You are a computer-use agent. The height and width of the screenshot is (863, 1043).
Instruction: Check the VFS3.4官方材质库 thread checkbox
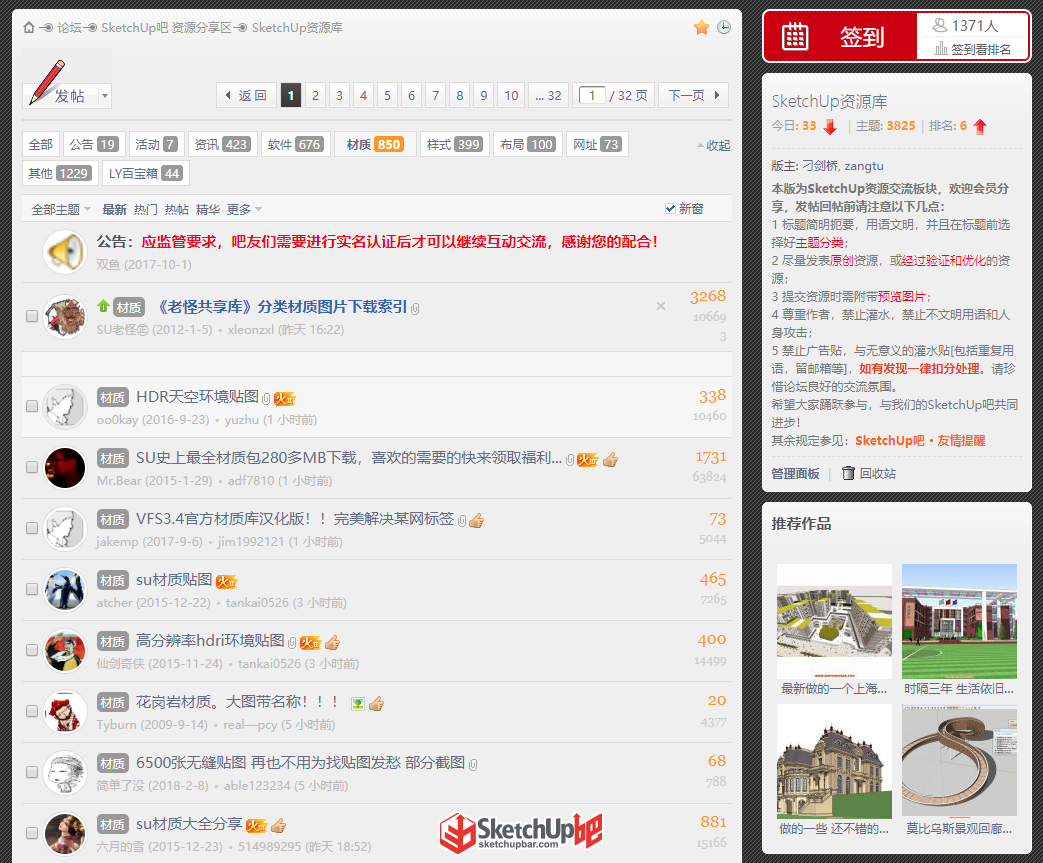pyautogui.click(x=32, y=528)
